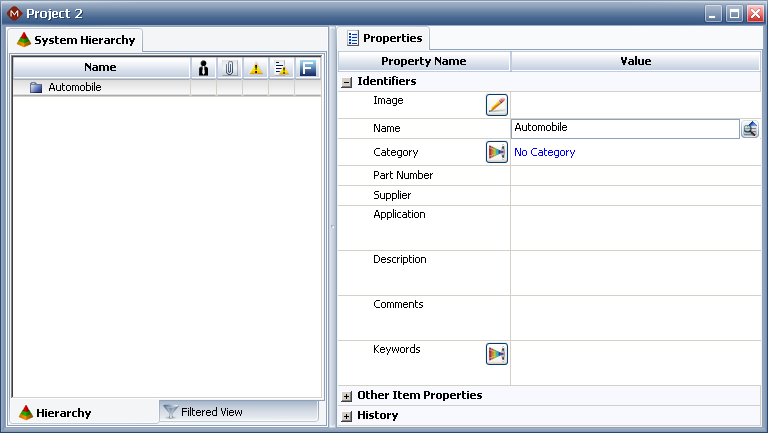Click the person icon column header

click(204, 68)
